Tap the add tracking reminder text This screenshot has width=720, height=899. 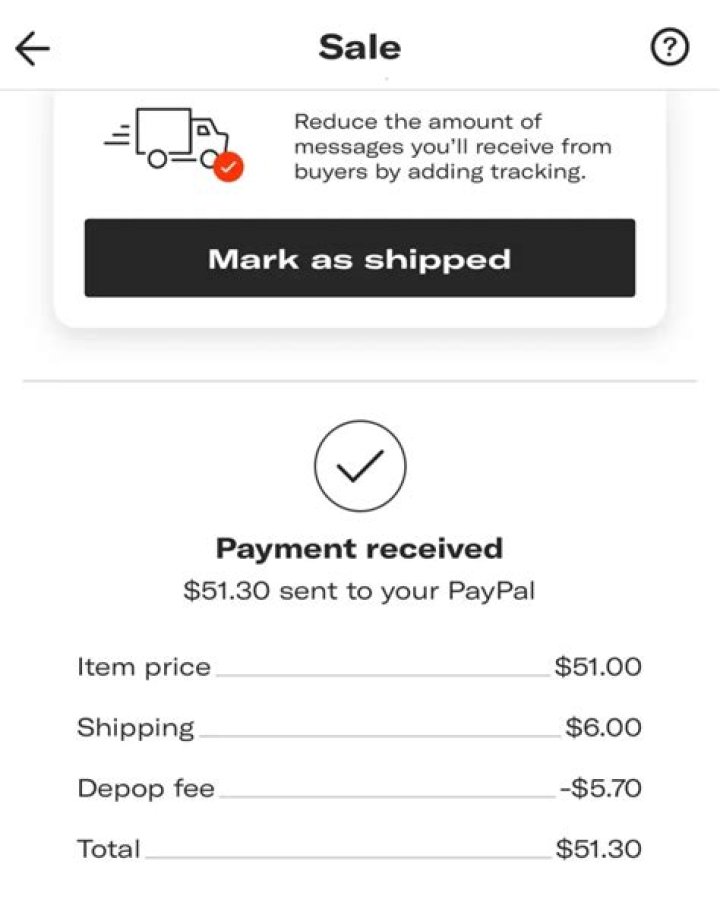click(x=453, y=146)
